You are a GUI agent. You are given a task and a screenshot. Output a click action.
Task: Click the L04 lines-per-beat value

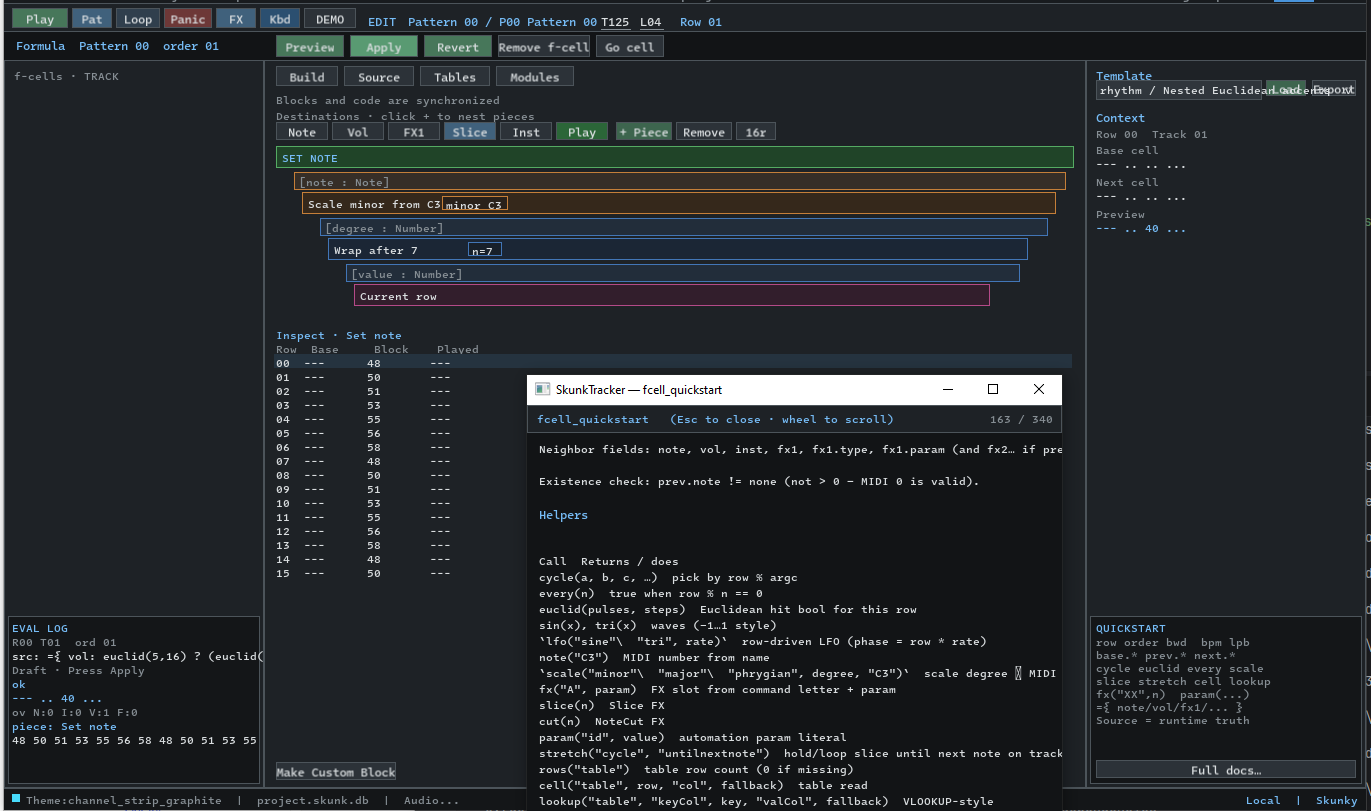tap(651, 22)
